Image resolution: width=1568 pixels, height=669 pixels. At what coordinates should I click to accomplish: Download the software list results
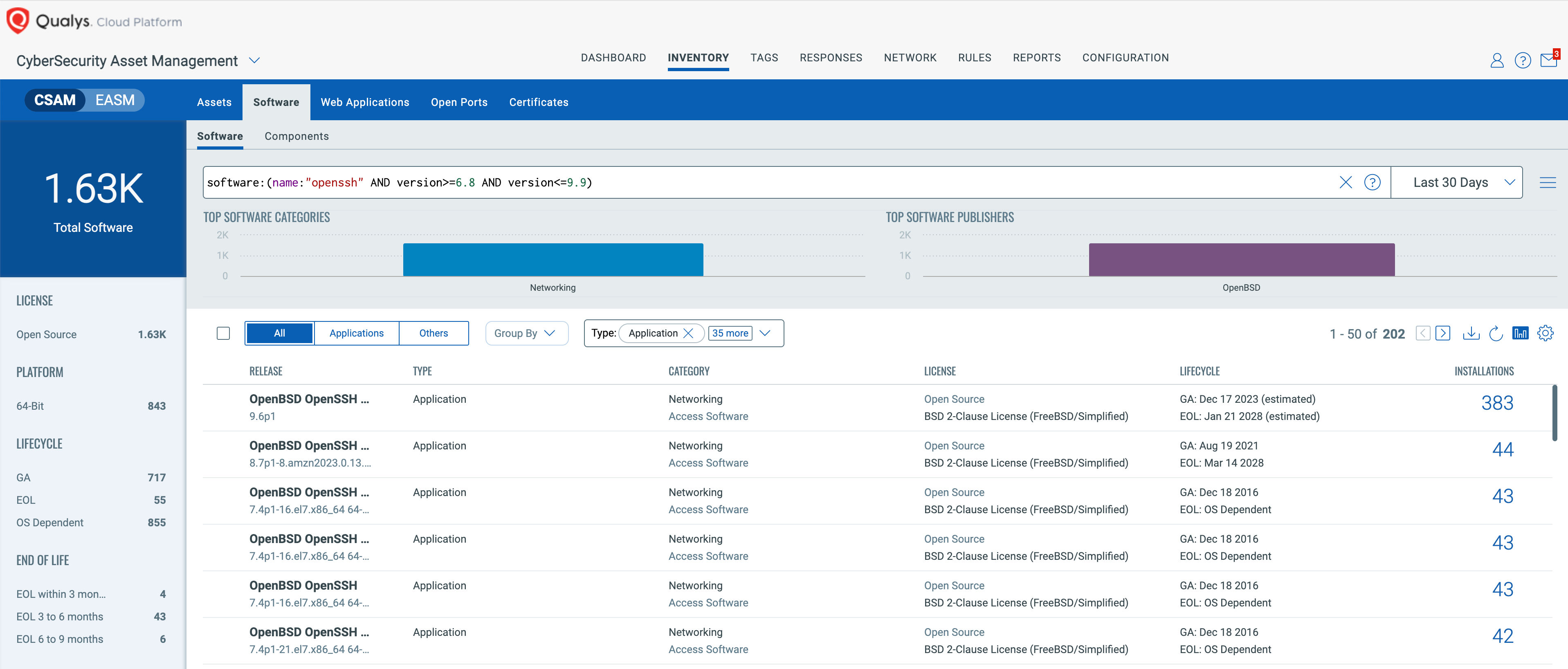1471,333
